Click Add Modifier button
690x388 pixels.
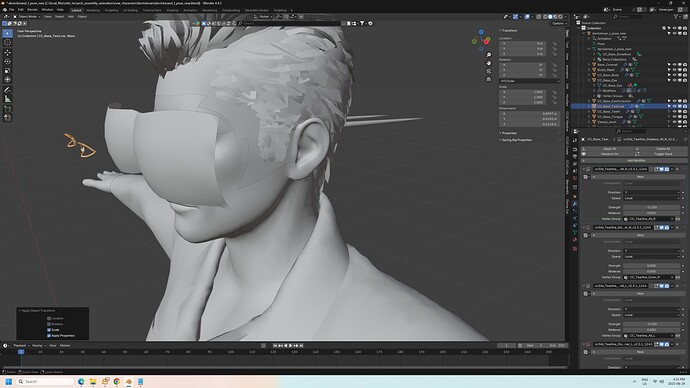[635, 161]
